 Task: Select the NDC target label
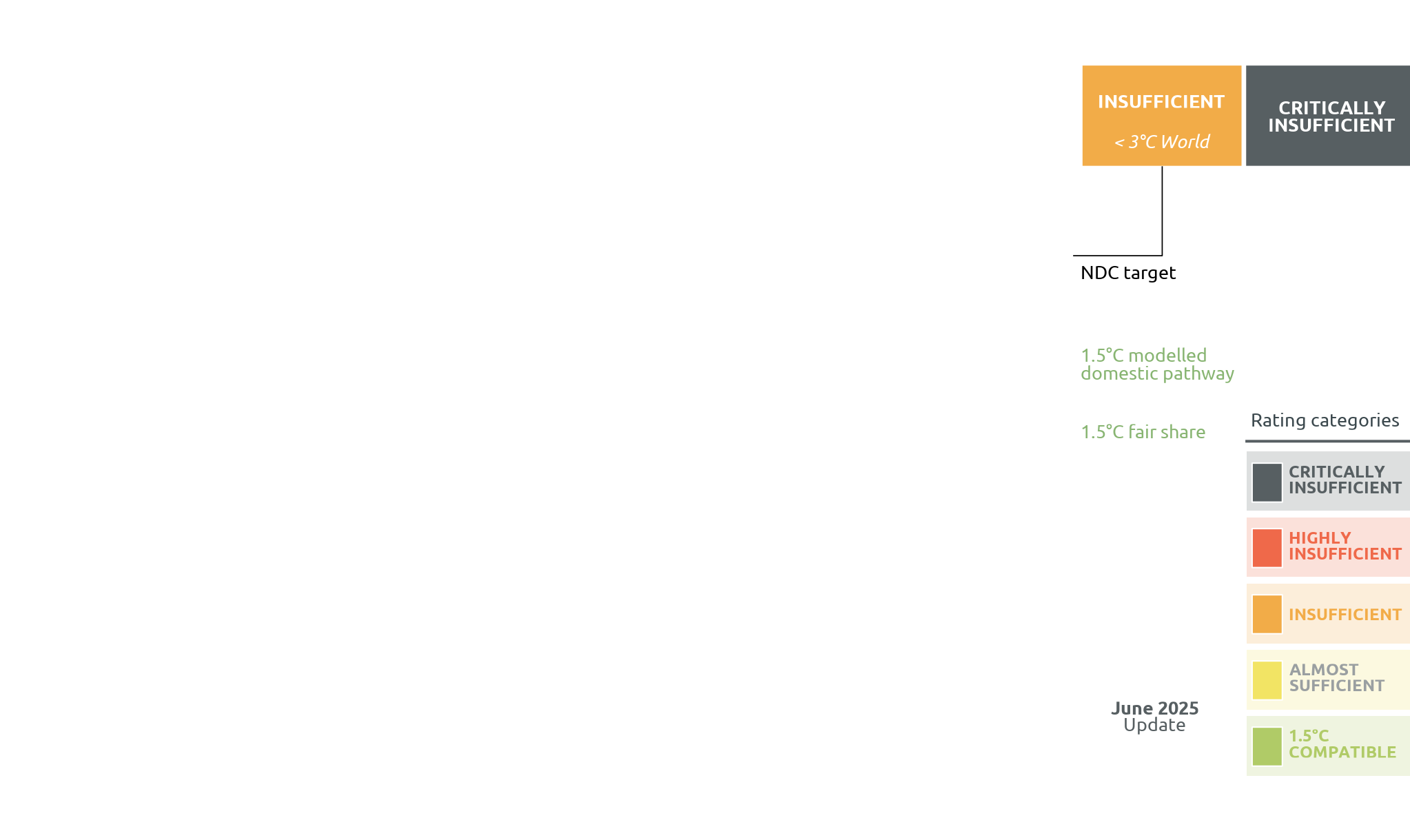click(1128, 273)
